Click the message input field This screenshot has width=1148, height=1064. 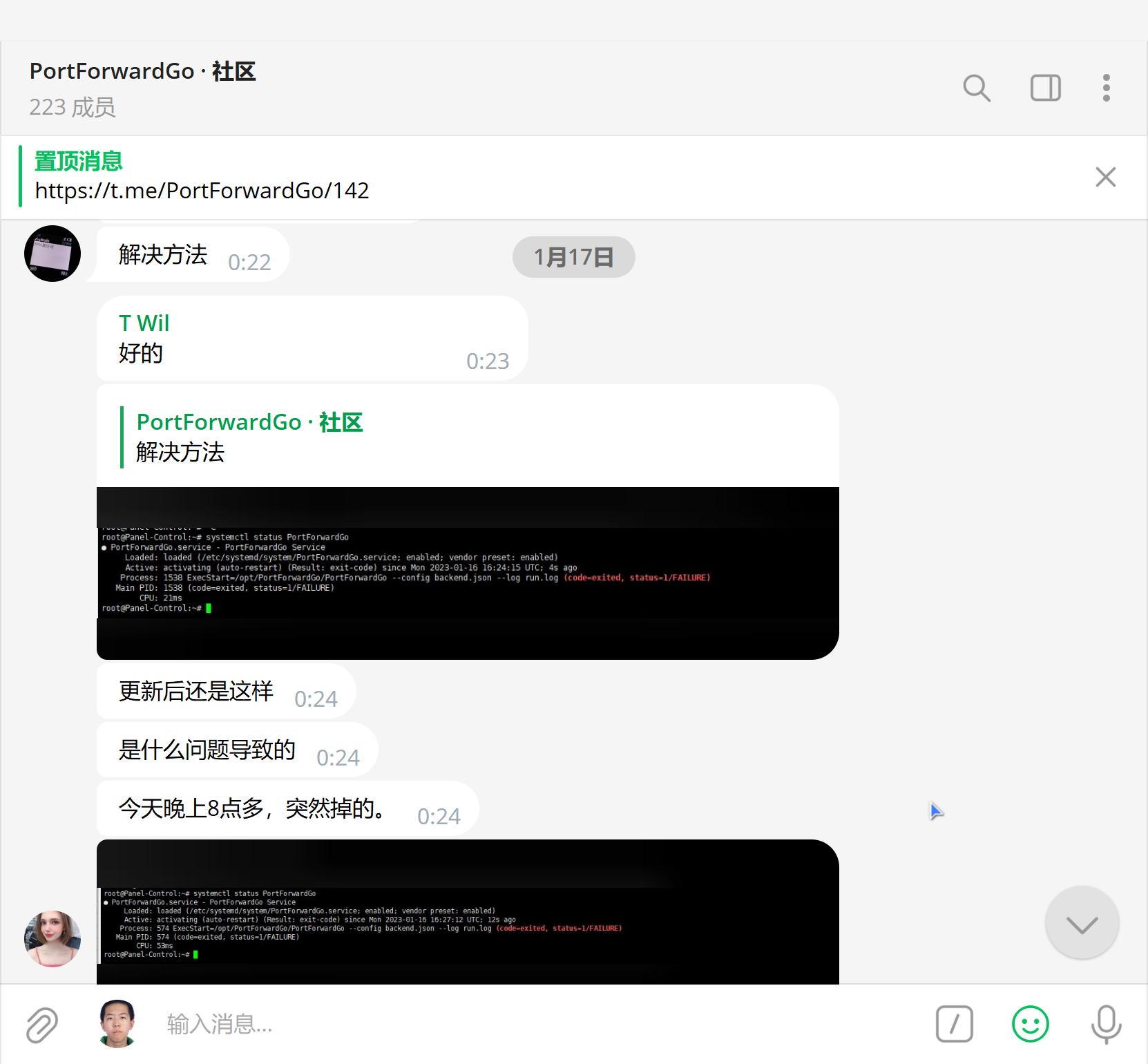tap(539, 1024)
